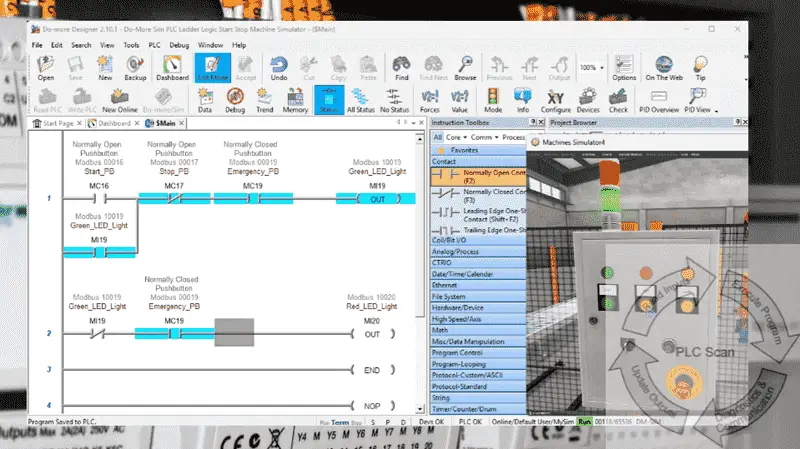Open the Core dropdown in Instruction Toolbox
The image size is (800, 449).
[456, 137]
